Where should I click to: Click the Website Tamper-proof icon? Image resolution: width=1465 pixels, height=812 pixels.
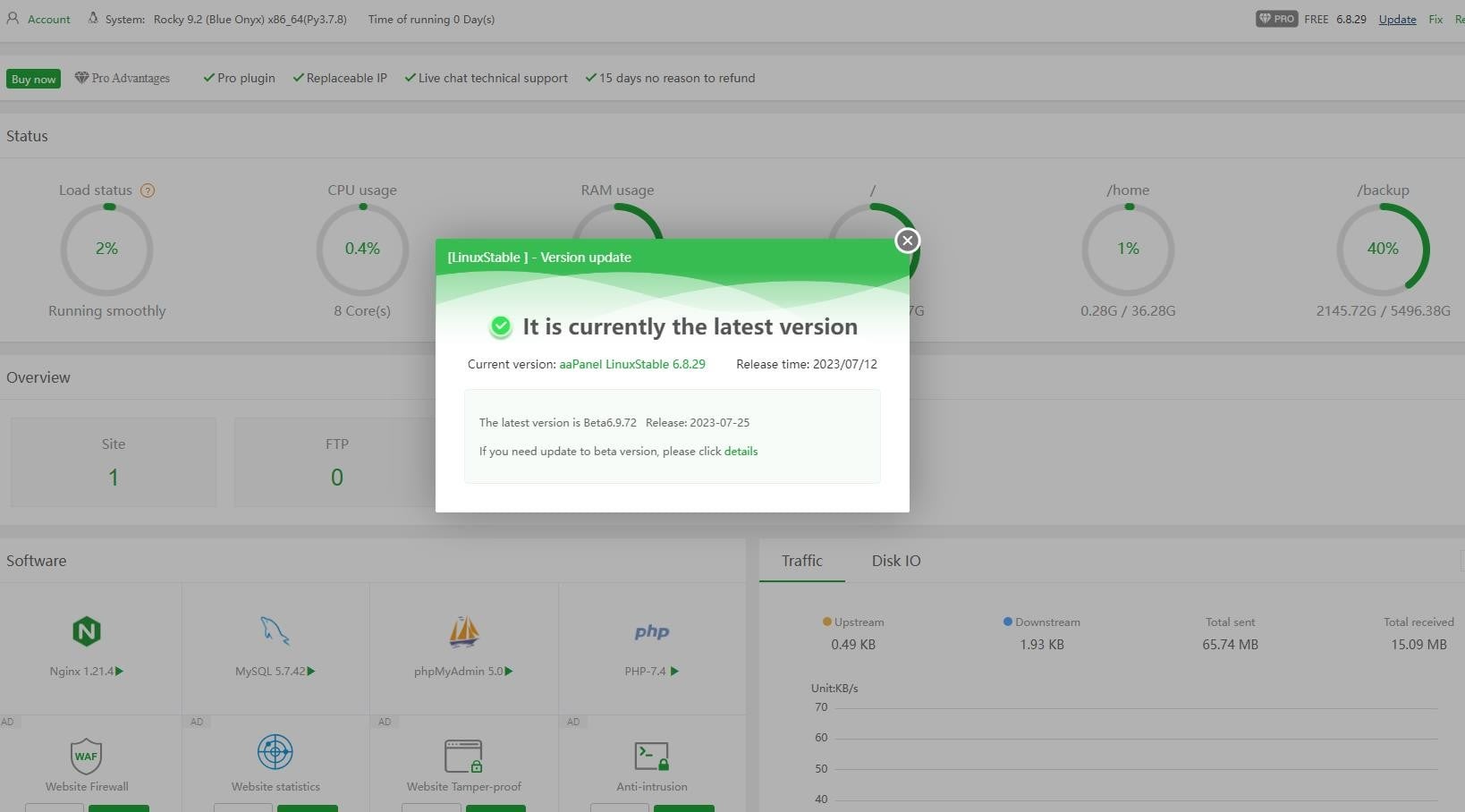pyautogui.click(x=463, y=756)
